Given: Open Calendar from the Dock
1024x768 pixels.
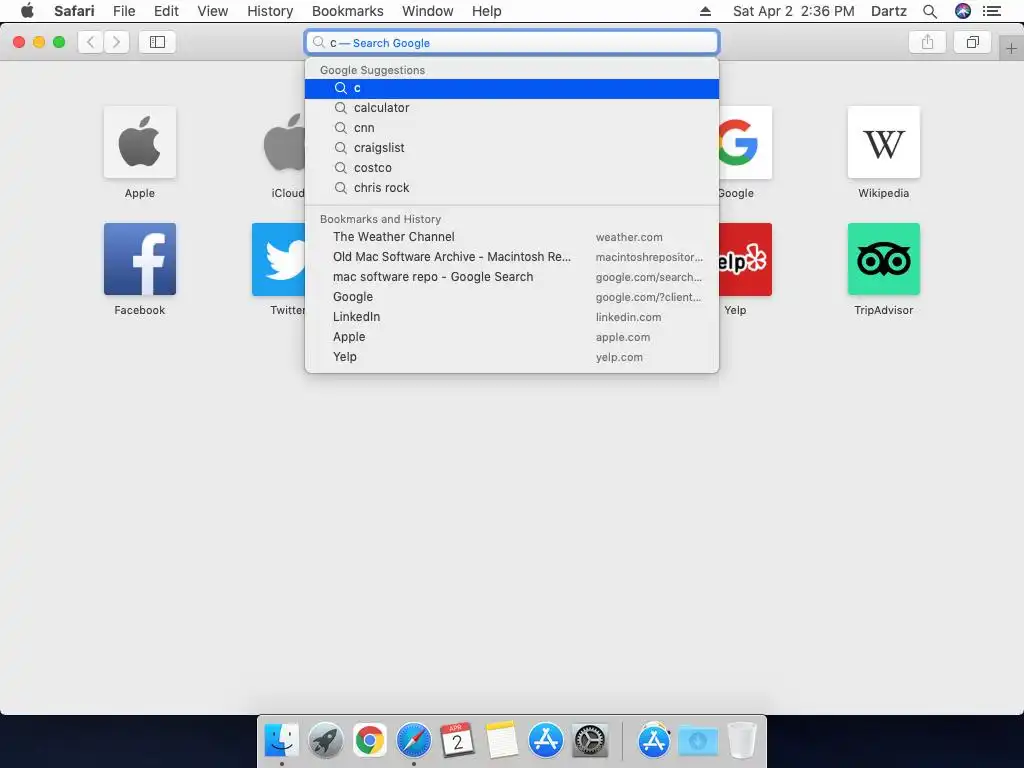Looking at the screenshot, I should (458, 741).
